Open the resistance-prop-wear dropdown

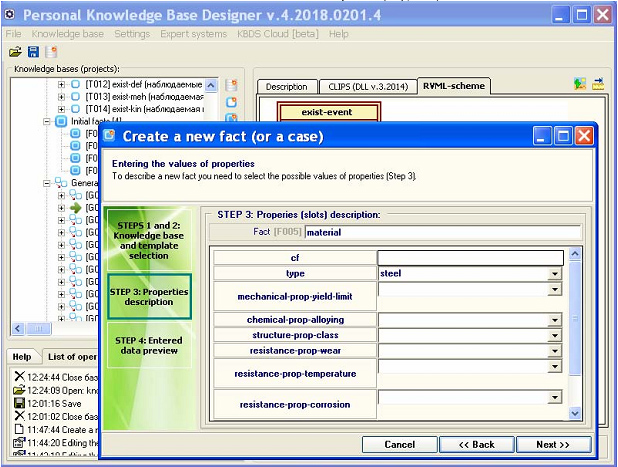(555, 351)
